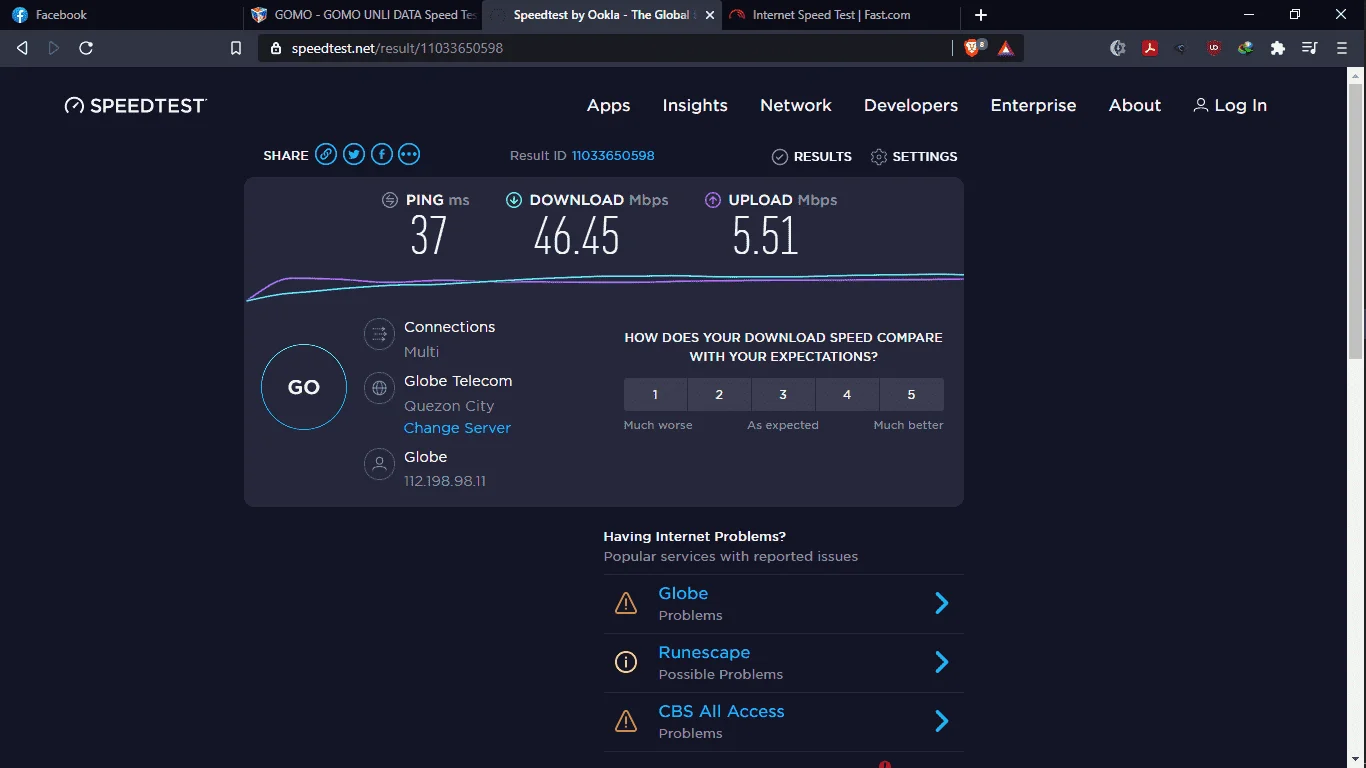Image resolution: width=1366 pixels, height=768 pixels.
Task: Switch to the Facebook tab
Action: [122, 15]
